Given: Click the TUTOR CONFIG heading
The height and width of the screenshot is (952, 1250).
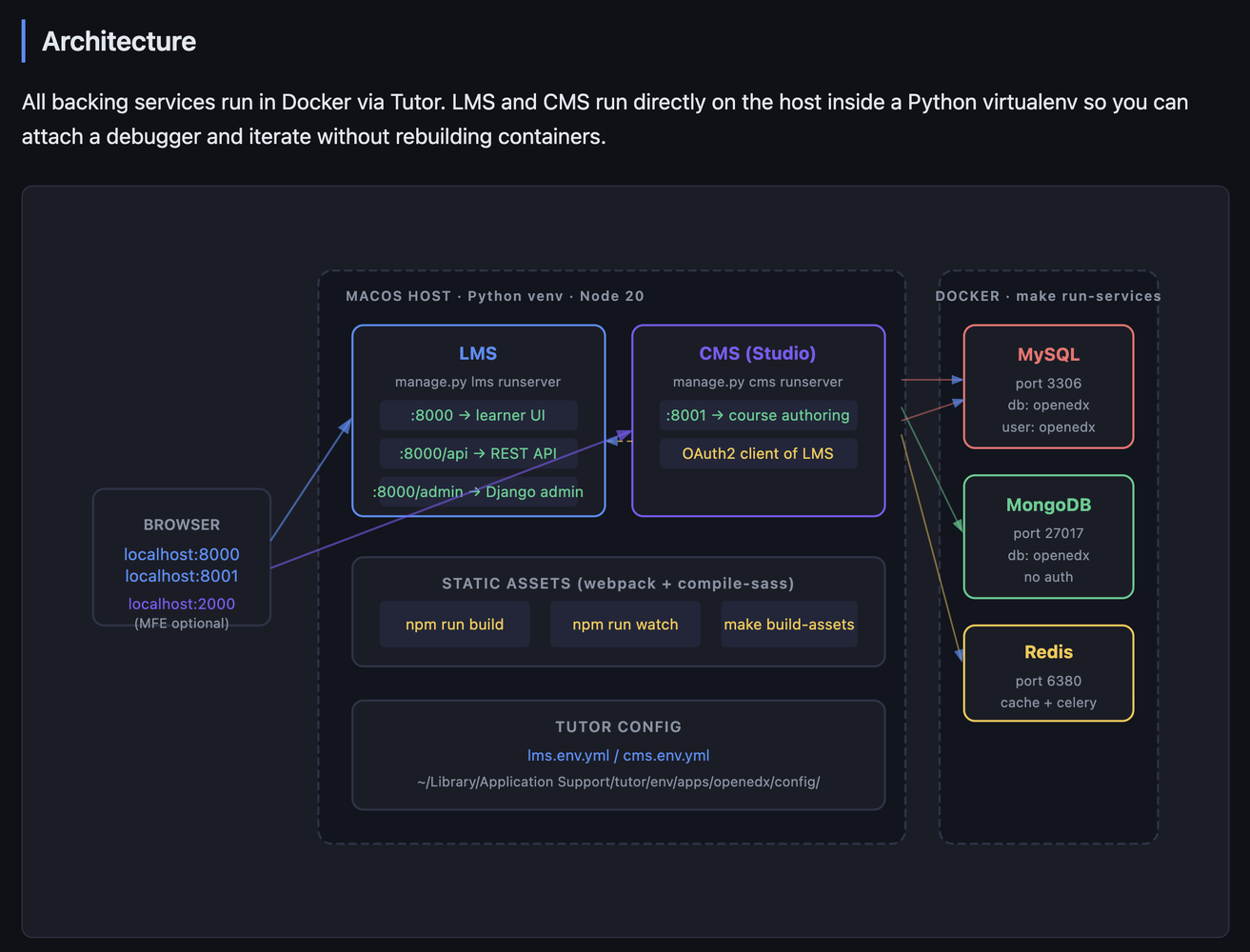Looking at the screenshot, I should click(618, 726).
